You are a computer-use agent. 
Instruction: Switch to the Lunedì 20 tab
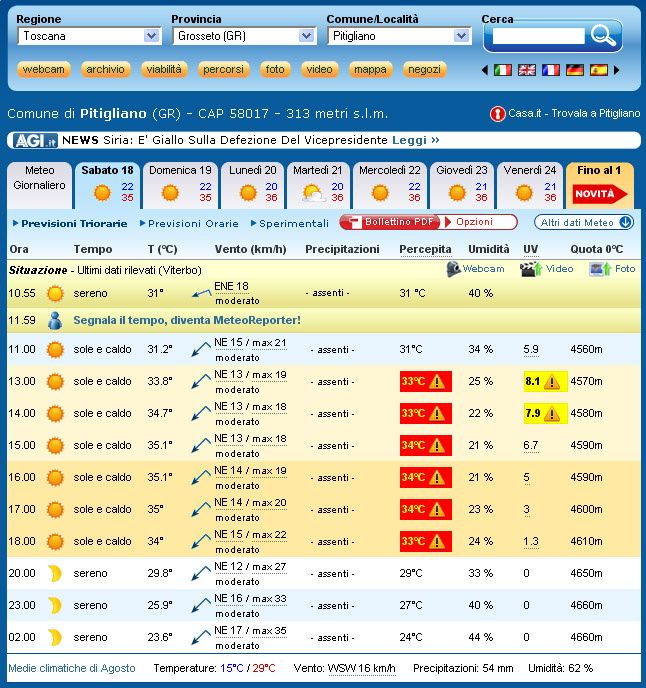pyautogui.click(x=252, y=185)
